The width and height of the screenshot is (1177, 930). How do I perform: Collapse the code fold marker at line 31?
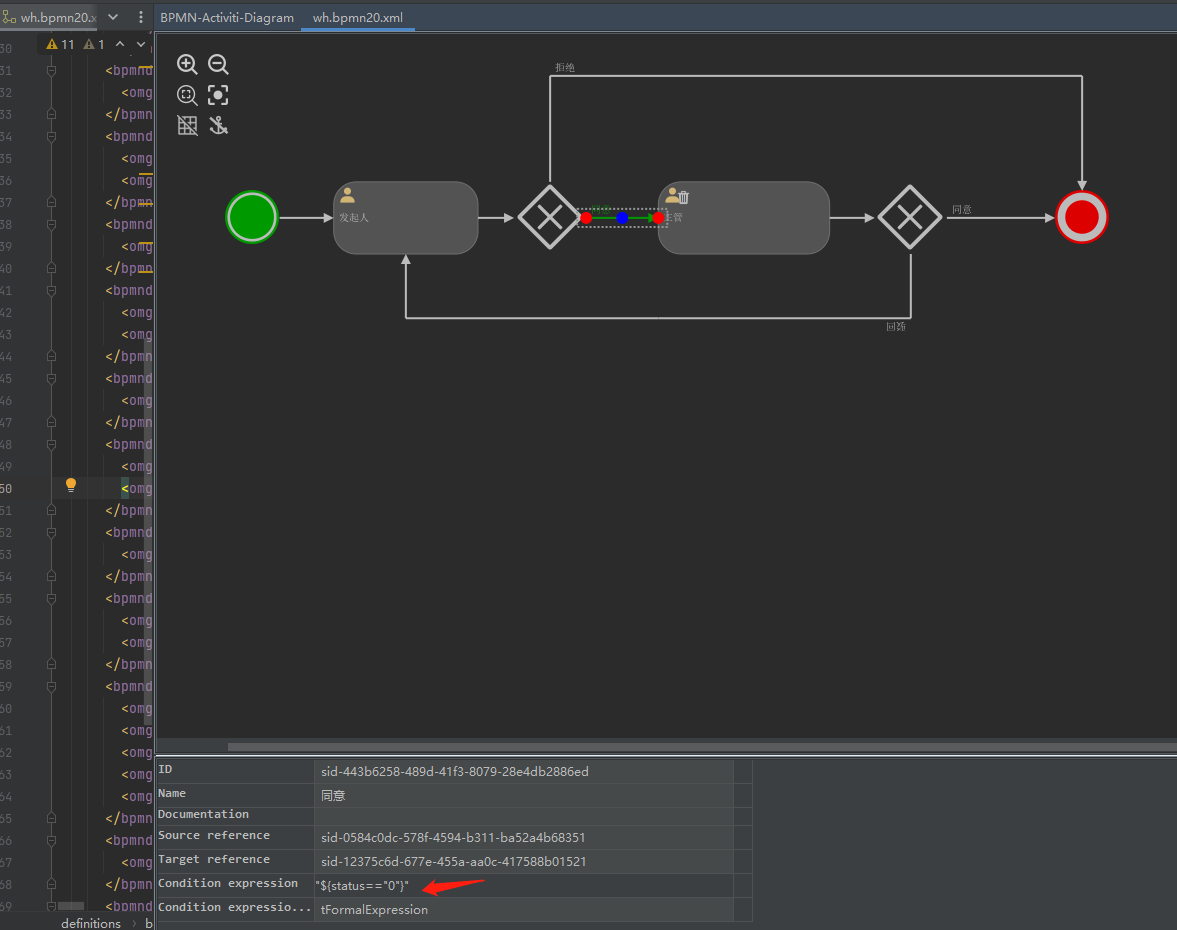(51, 71)
